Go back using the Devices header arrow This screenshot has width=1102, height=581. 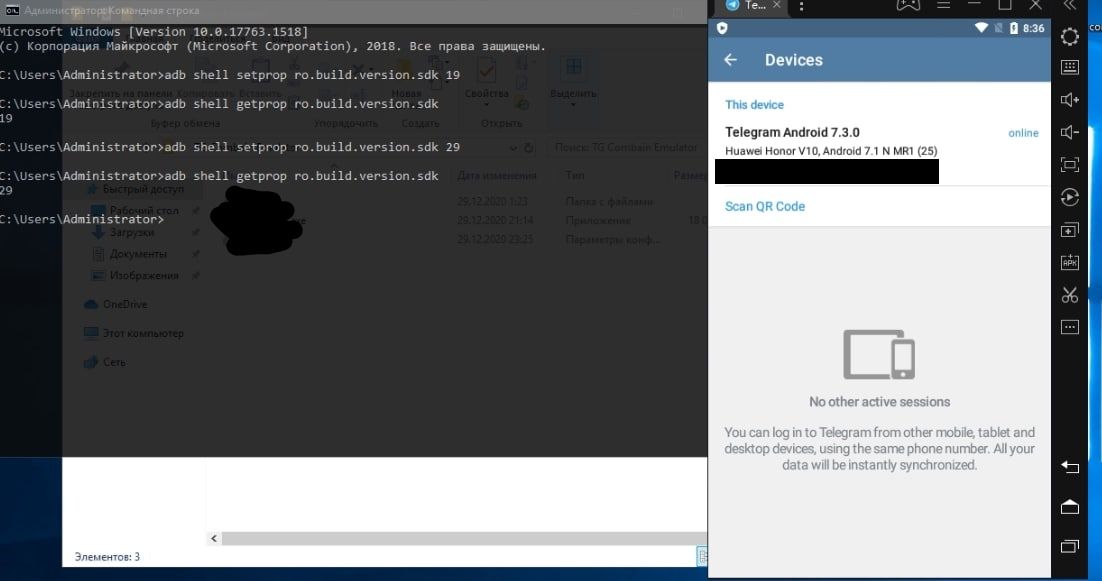tap(731, 60)
